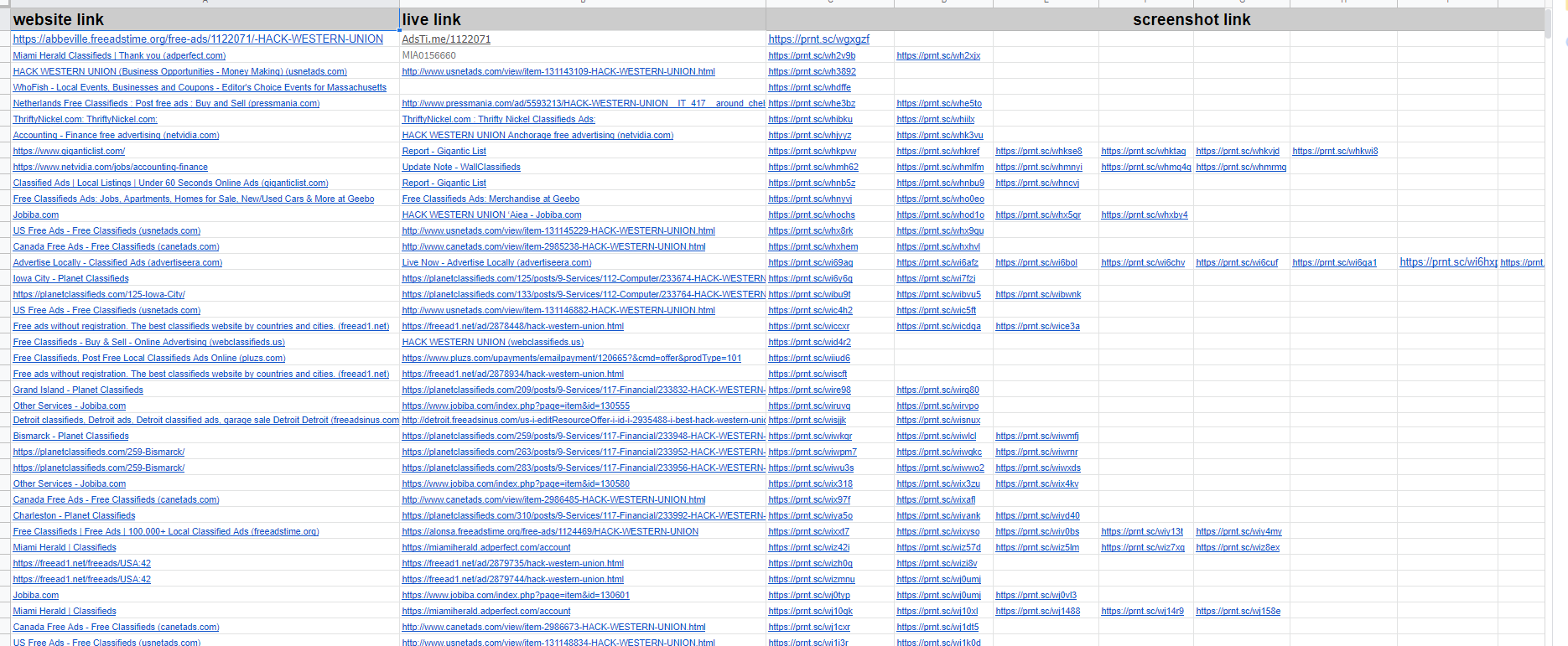This screenshot has height=646, width=1568.
Task: Open Free Classifieds Ads Jobs, Apartments Geebo link
Action: (194, 199)
